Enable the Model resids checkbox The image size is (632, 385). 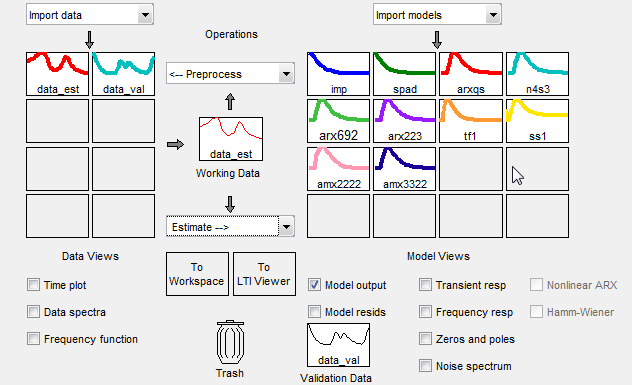[x=314, y=312]
